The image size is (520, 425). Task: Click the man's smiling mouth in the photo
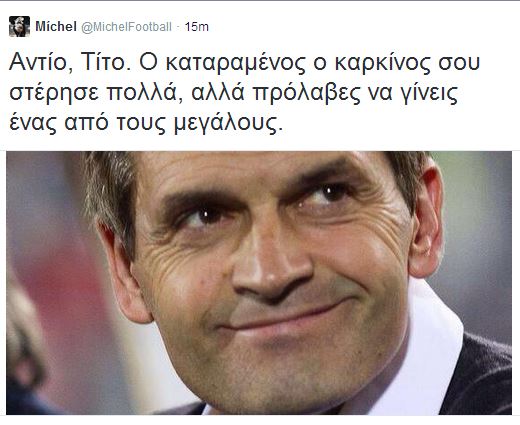tap(283, 317)
